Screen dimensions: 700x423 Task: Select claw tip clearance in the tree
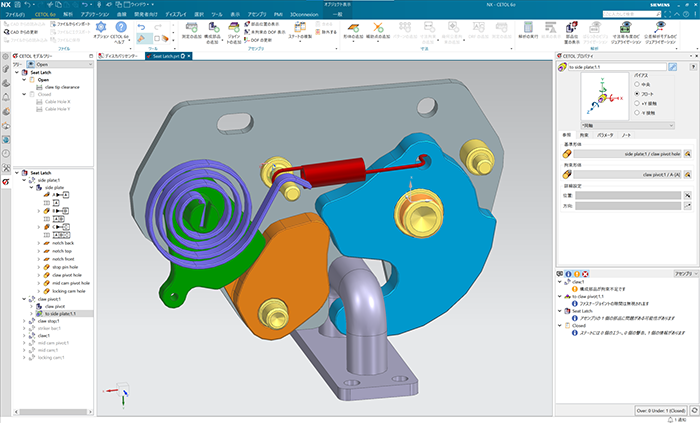tap(62, 87)
